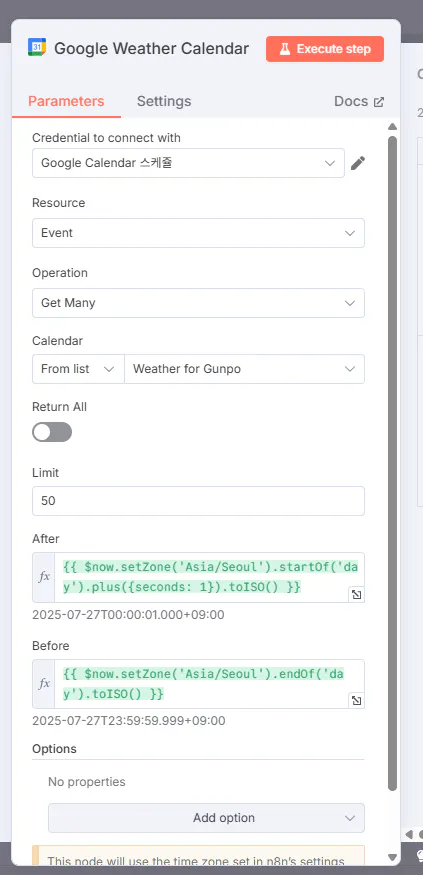Click the Google Weather Calendar title

click(x=151, y=49)
